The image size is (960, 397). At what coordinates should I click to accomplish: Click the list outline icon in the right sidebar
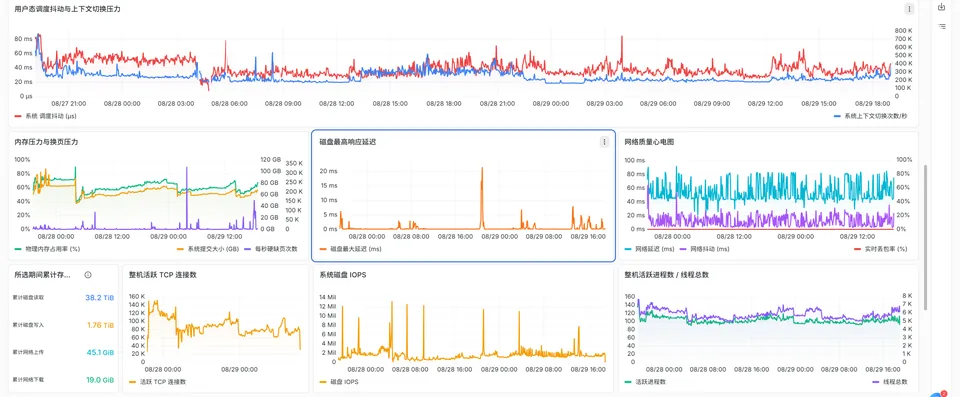pyautogui.click(x=942, y=26)
